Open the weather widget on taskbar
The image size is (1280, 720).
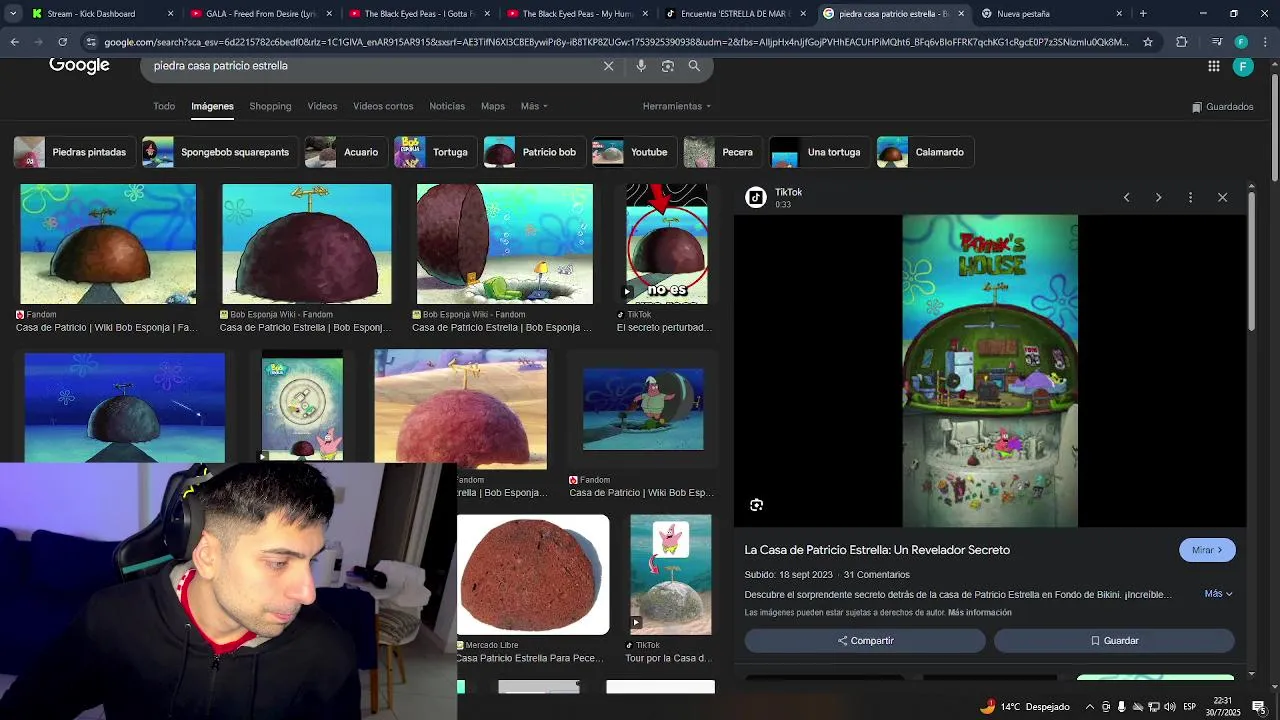point(1024,707)
